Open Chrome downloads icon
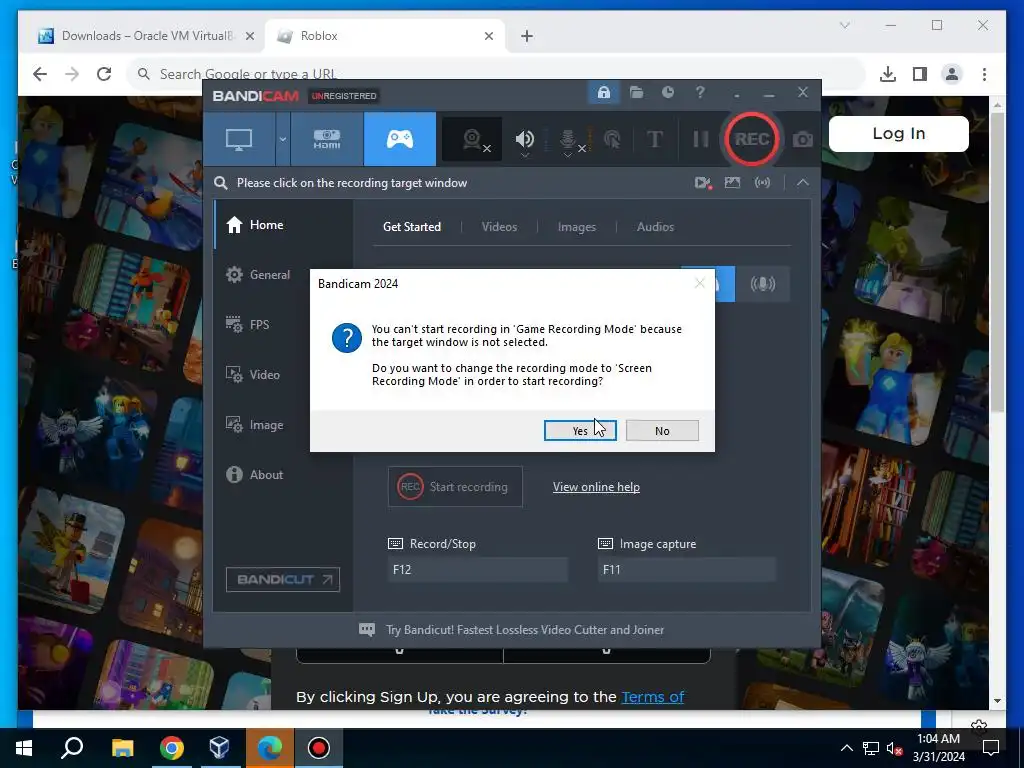 888,74
